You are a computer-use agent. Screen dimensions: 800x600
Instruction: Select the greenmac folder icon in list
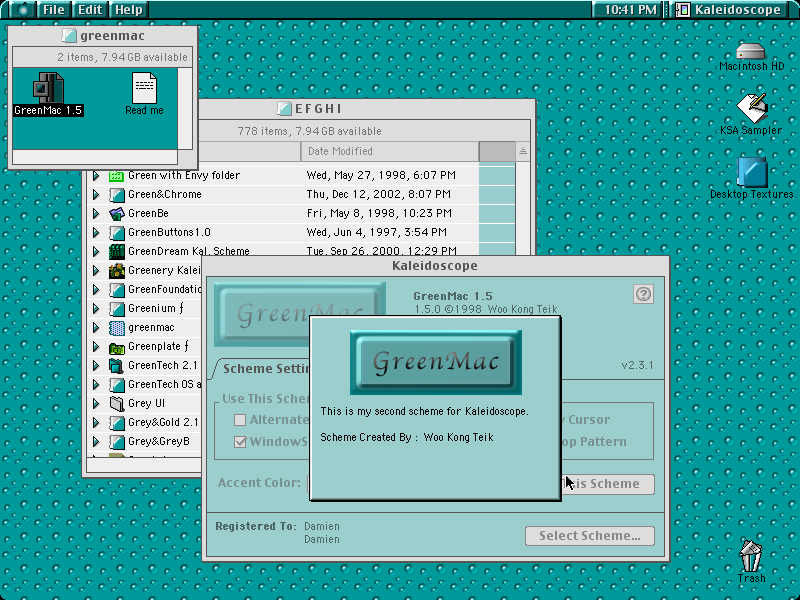point(117,328)
